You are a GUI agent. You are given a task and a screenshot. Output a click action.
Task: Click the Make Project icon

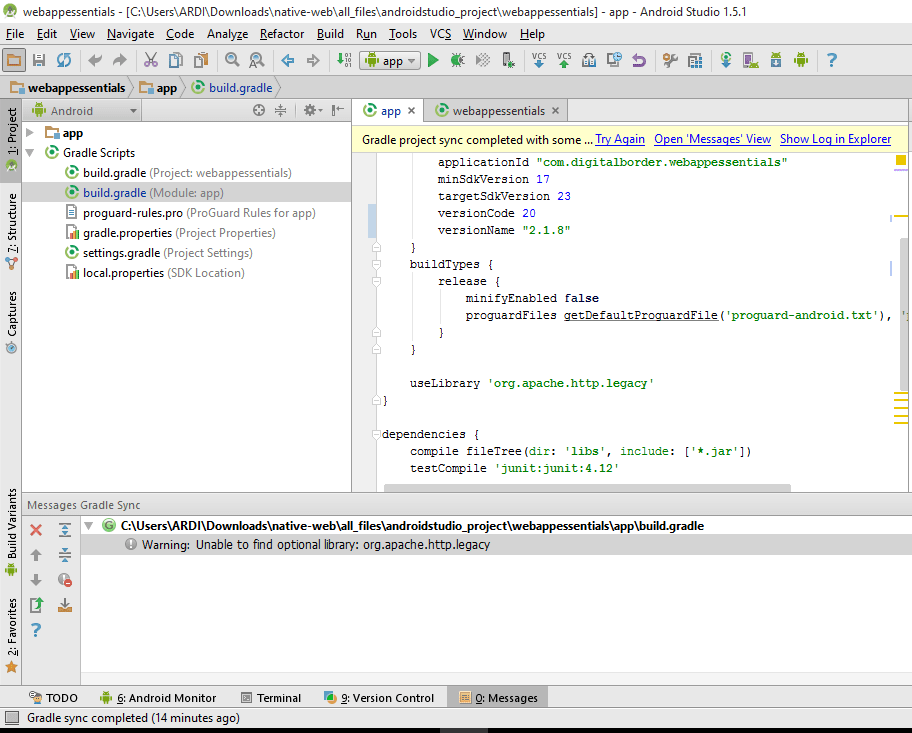point(344,60)
